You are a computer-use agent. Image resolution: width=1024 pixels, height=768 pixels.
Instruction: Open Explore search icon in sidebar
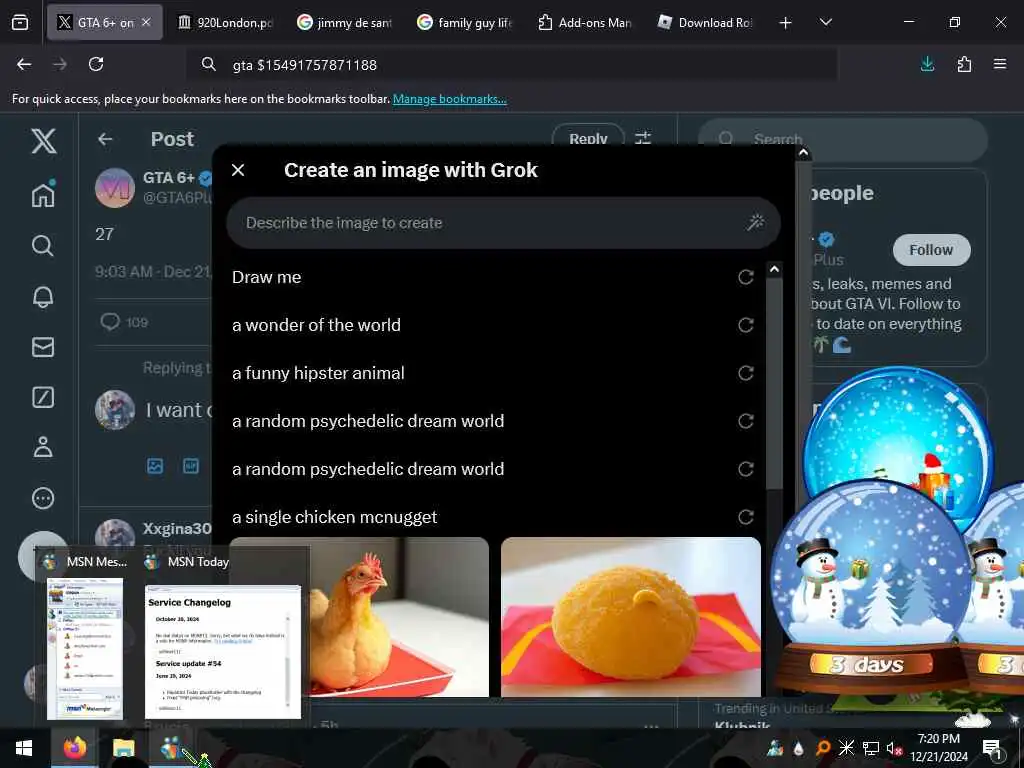pyautogui.click(x=43, y=246)
